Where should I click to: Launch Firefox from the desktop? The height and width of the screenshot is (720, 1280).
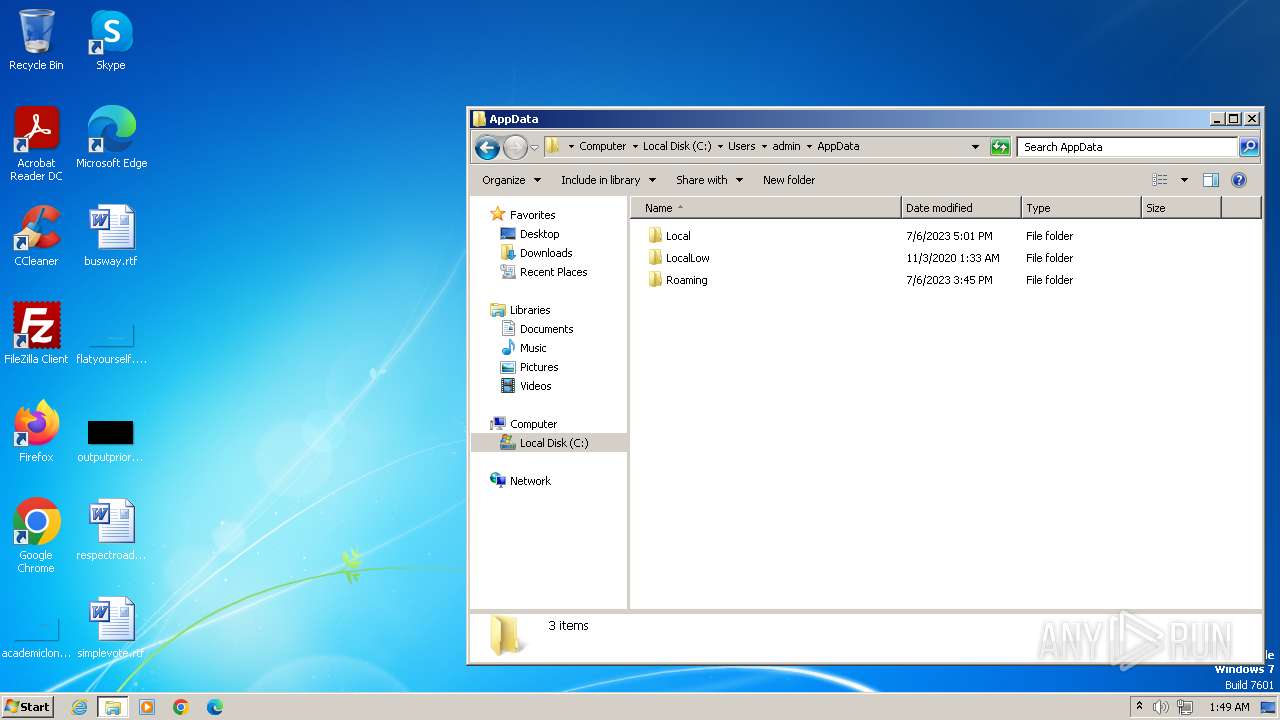point(36,432)
